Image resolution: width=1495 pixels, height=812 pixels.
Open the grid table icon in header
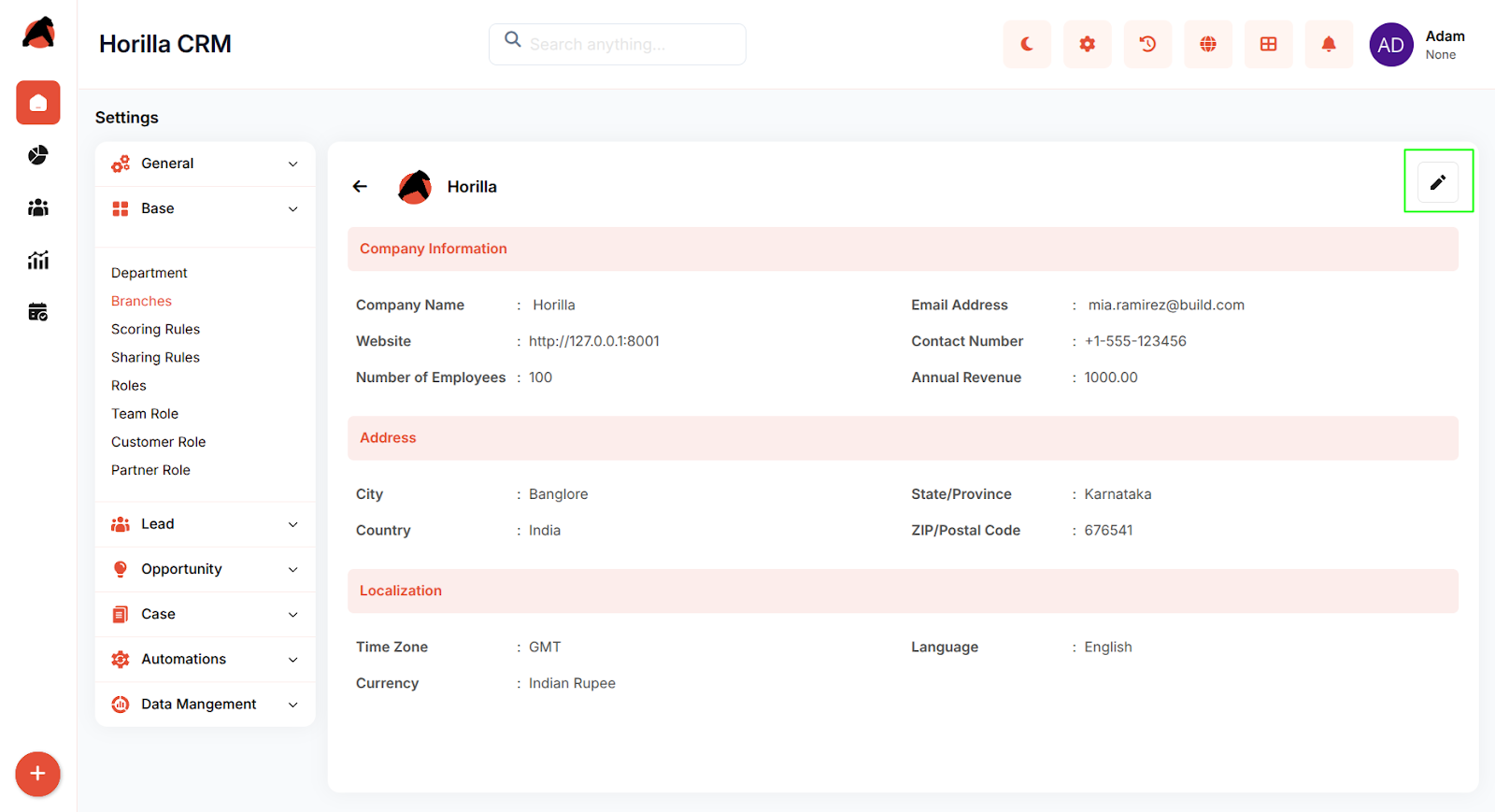pyautogui.click(x=1269, y=44)
